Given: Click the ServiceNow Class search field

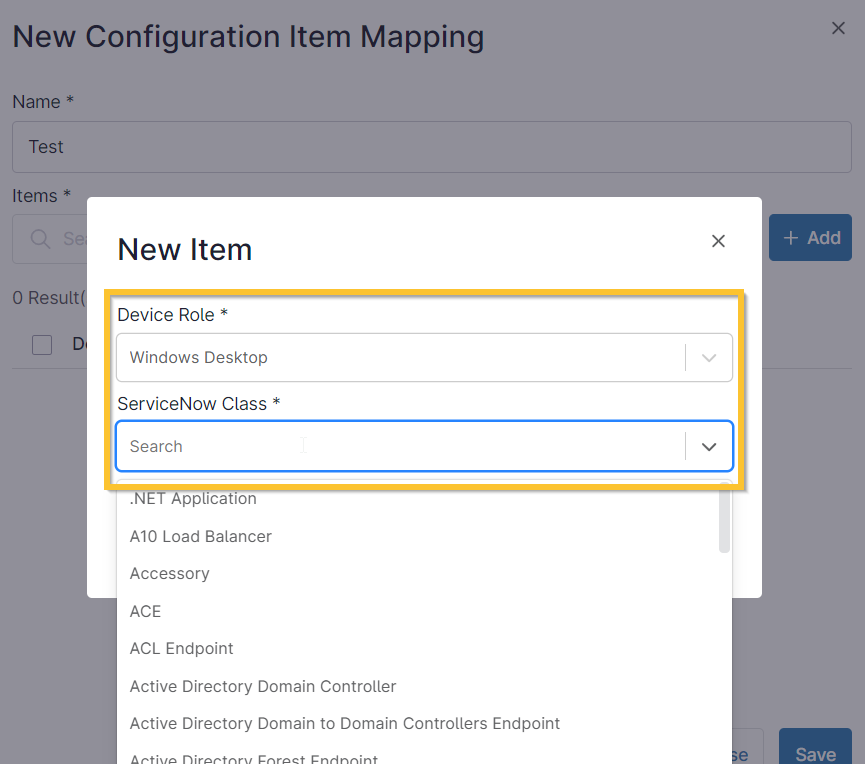Looking at the screenshot, I should [x=400, y=447].
